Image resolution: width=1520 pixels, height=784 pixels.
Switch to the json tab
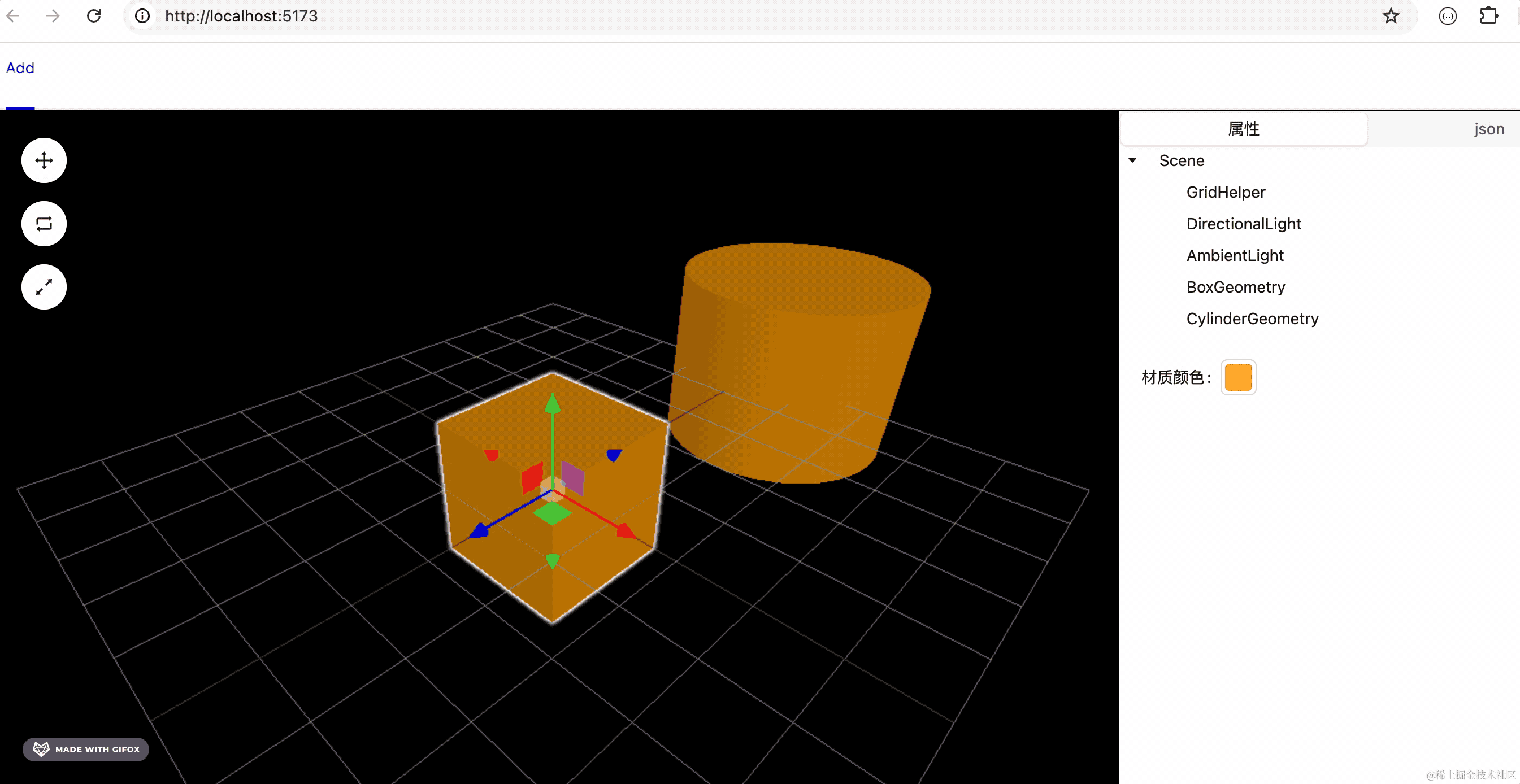(x=1489, y=129)
